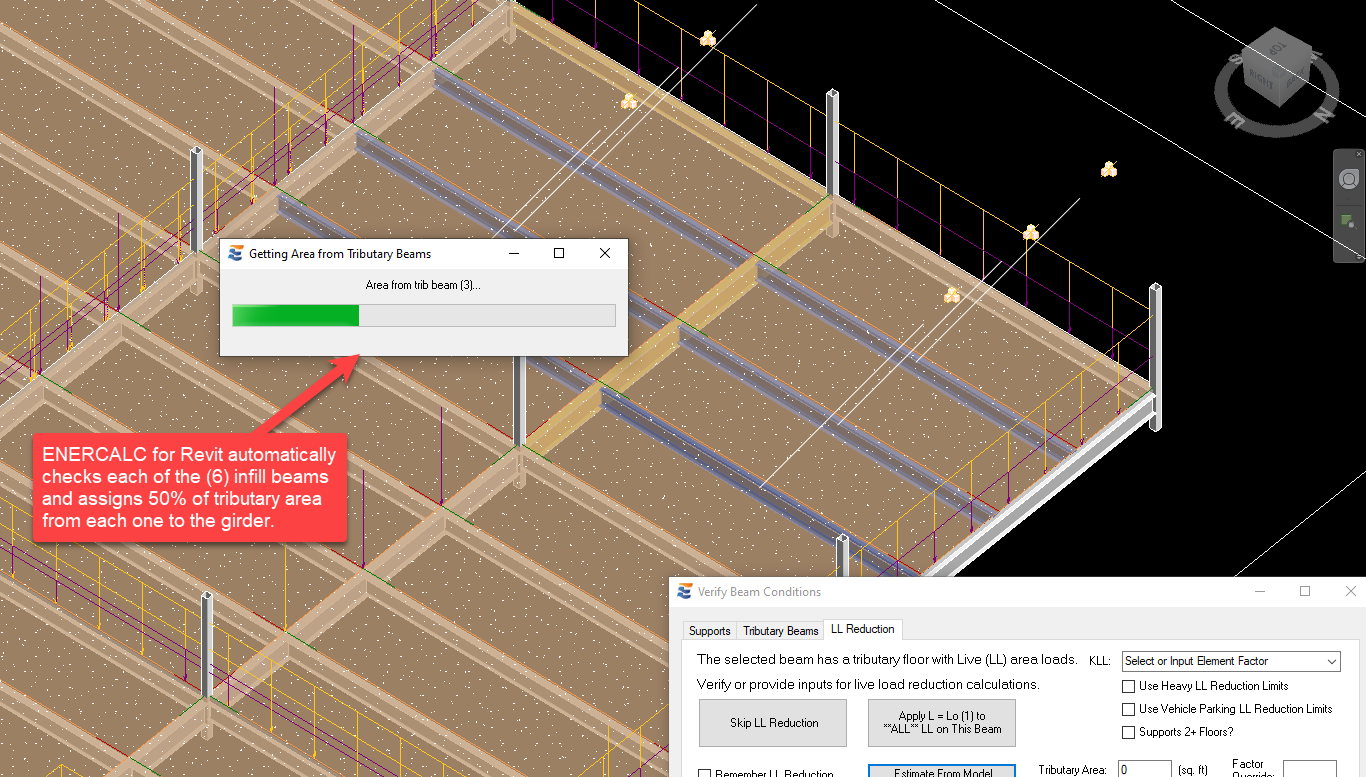1366x777 pixels.
Task: Click the Tributary Area input field
Action: click(x=1144, y=769)
